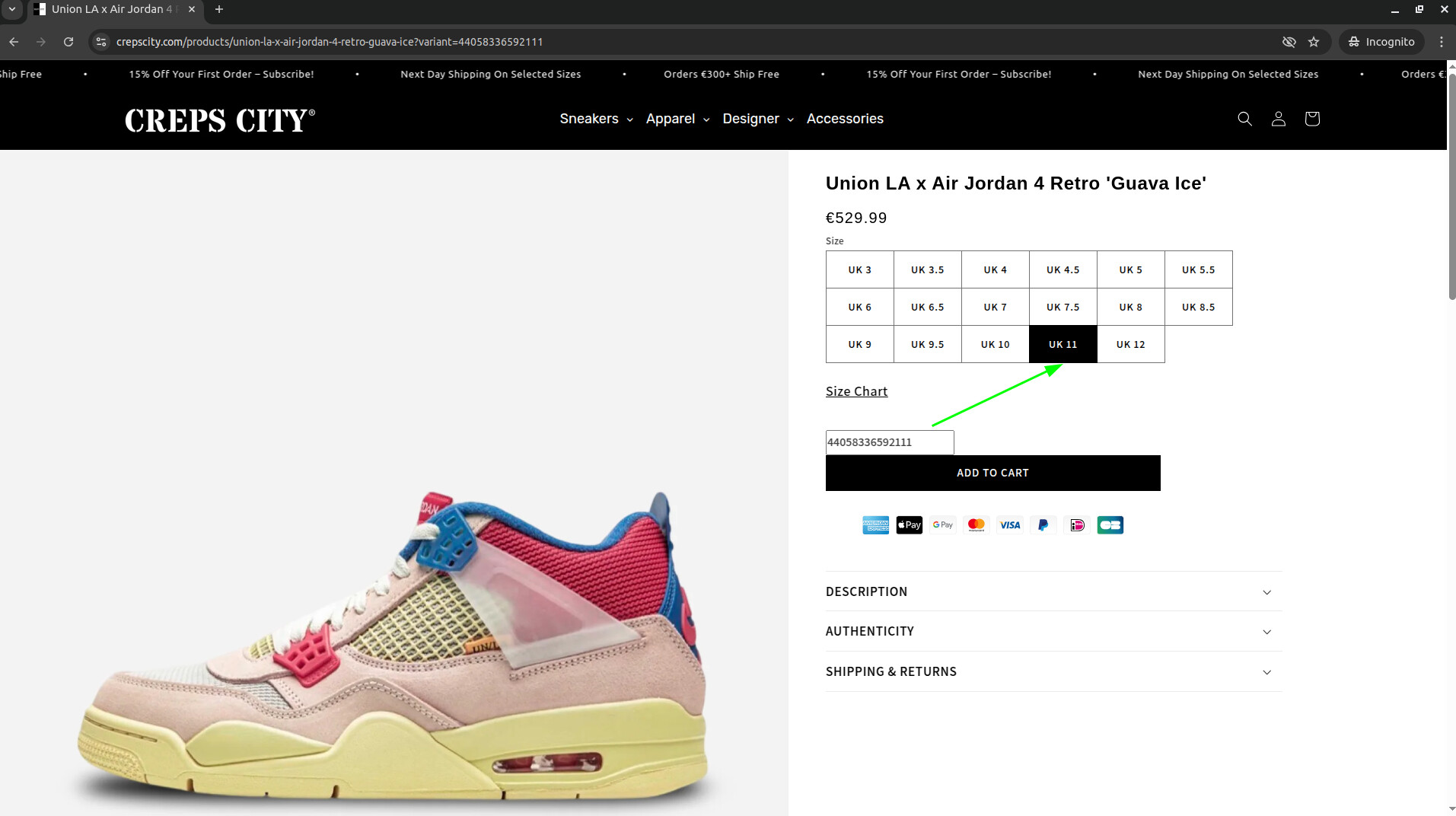The height and width of the screenshot is (816, 1456).
Task: Open the Chrome three-dot menu
Action: coord(1442,42)
